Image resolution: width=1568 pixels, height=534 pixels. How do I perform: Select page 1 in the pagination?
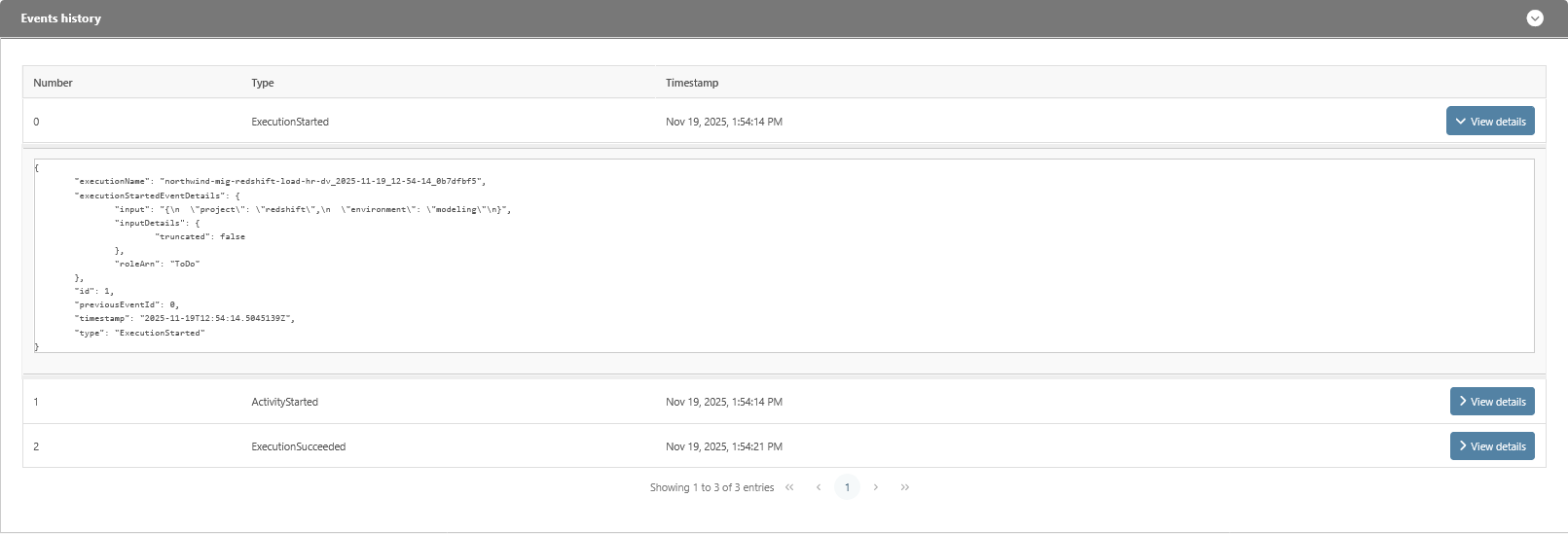(x=847, y=487)
